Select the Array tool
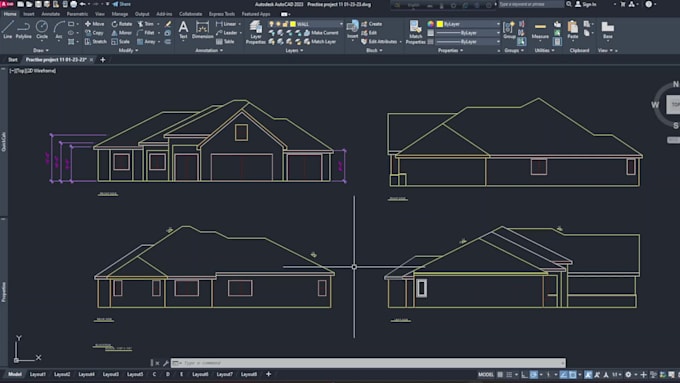This screenshot has width=680, height=383. coord(147,42)
